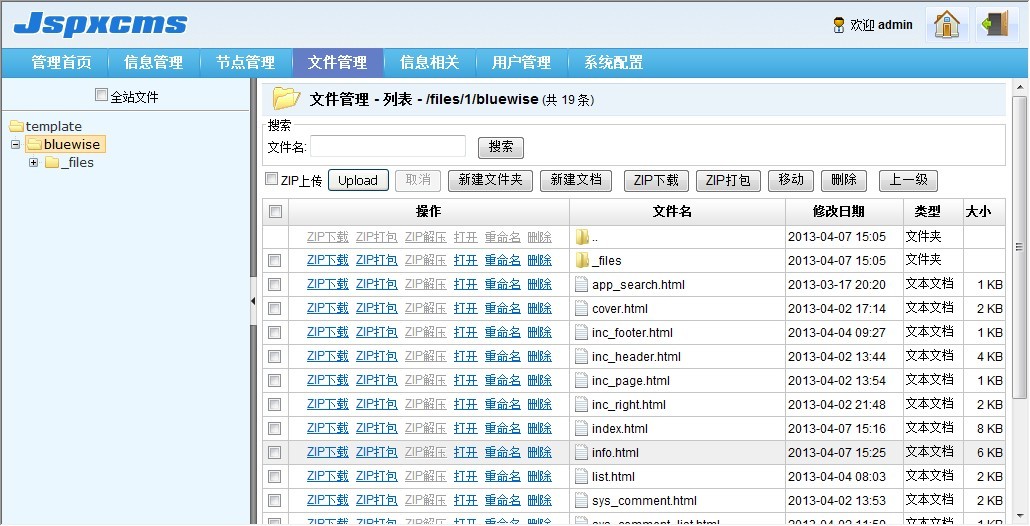Click the list.html document icon

[x=581, y=476]
